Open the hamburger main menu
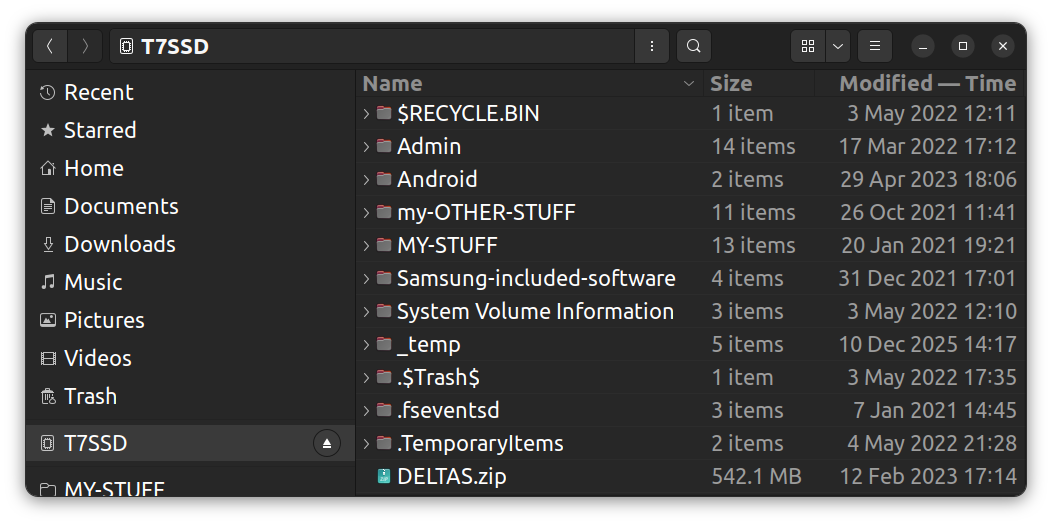The width and height of the screenshot is (1052, 525). point(874,46)
